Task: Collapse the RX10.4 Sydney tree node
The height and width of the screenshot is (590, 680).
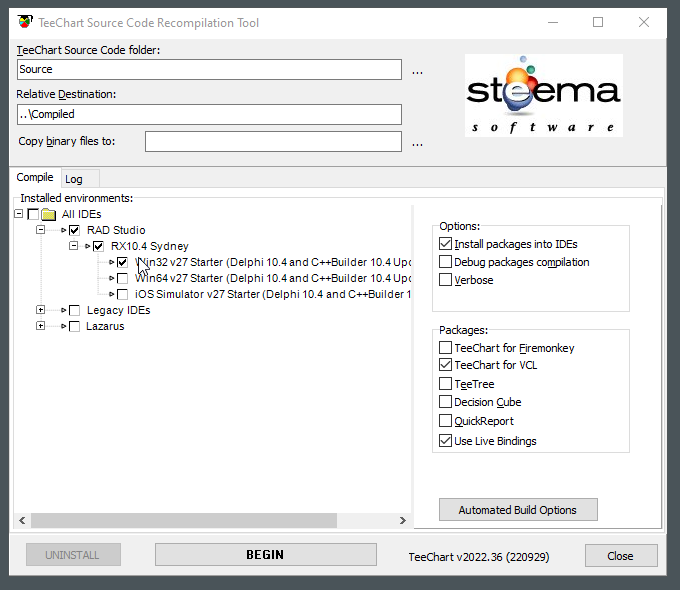Action: (73, 246)
